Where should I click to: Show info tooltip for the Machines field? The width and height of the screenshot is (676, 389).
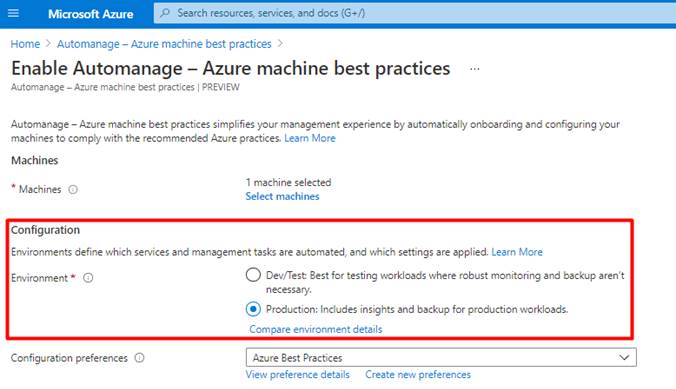(x=73, y=189)
